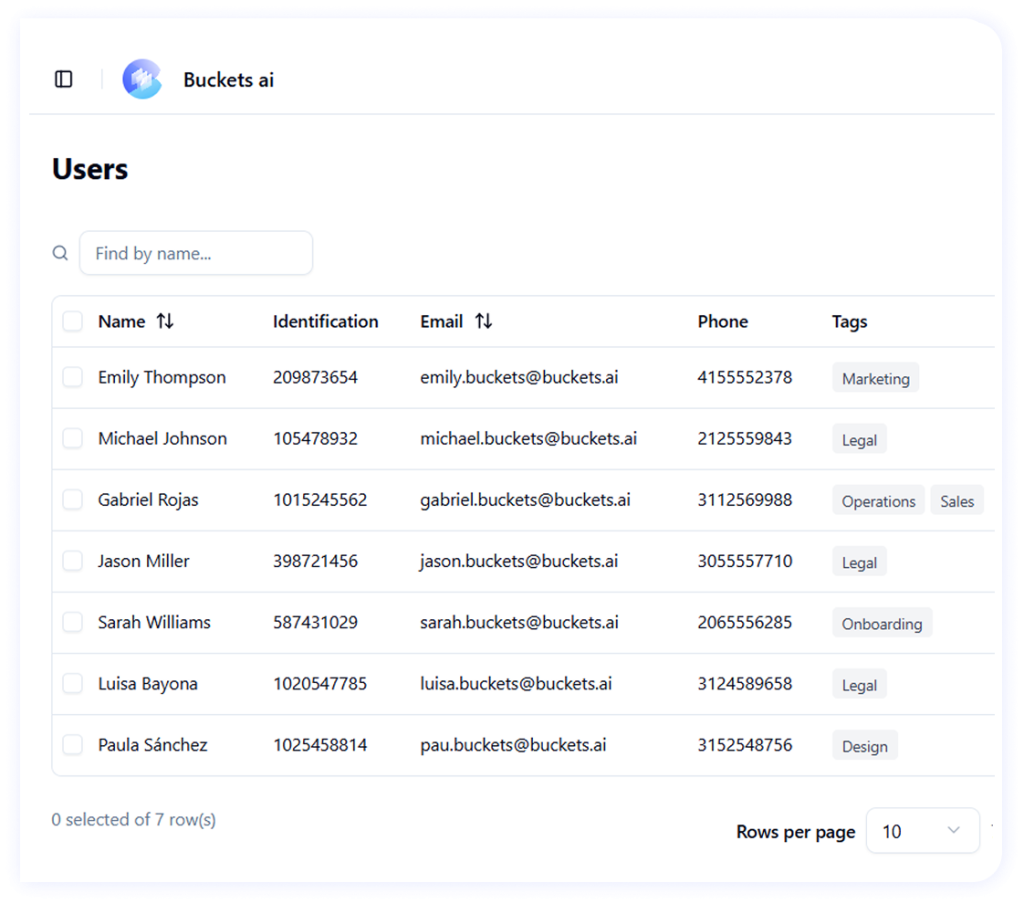This screenshot has height=904, width=1024.
Task: Click the Marketing tag on Emily's row
Action: pos(875,378)
